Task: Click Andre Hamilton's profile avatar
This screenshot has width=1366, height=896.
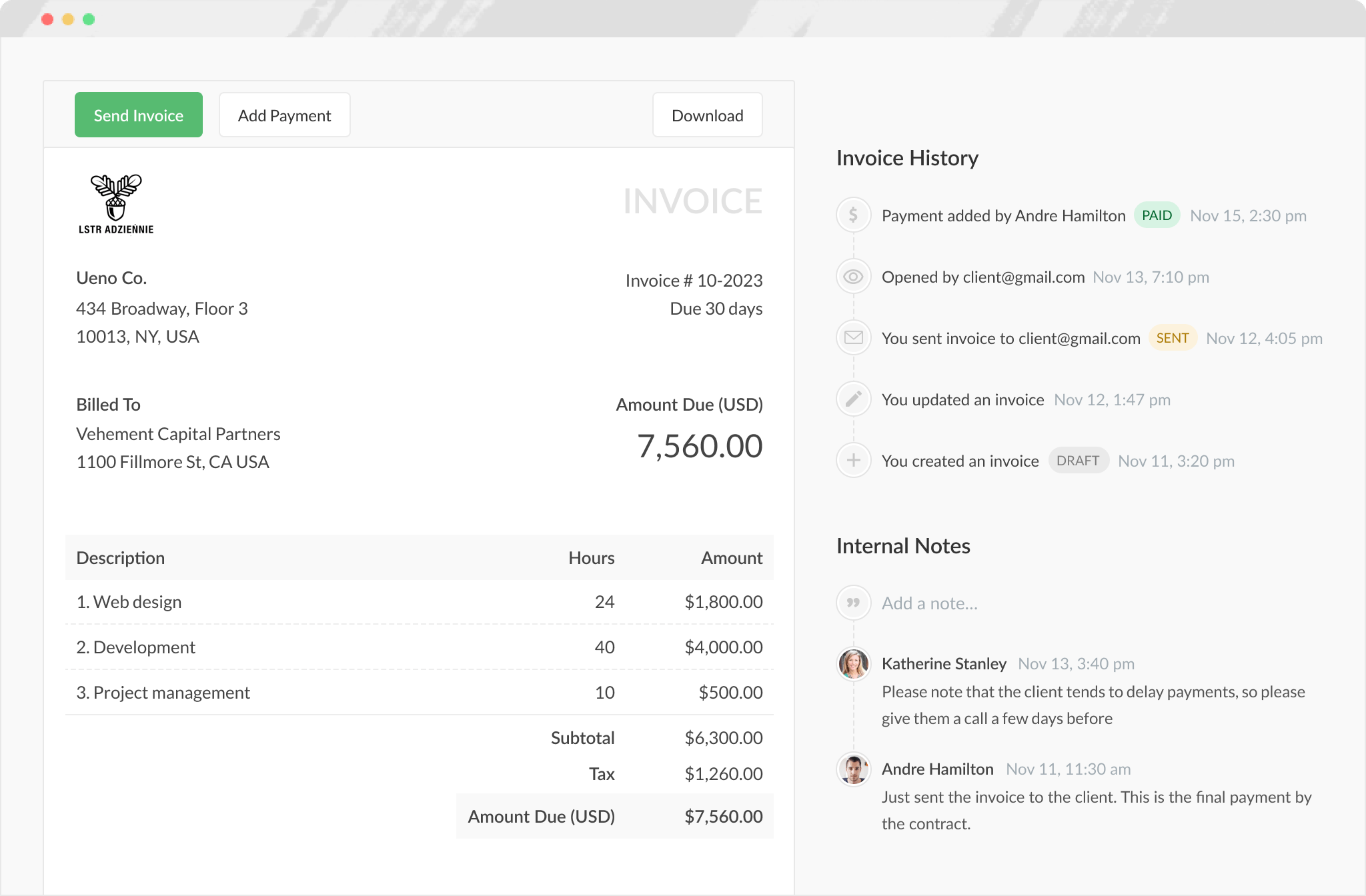Action: (x=853, y=769)
